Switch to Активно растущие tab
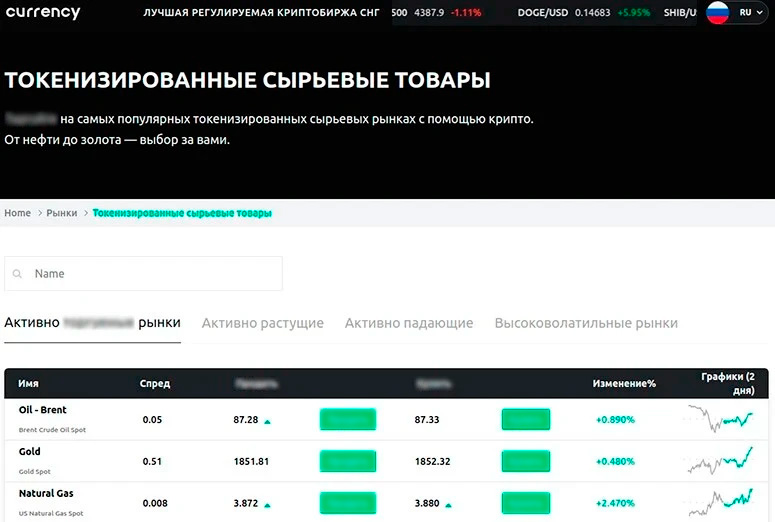 [x=262, y=323]
